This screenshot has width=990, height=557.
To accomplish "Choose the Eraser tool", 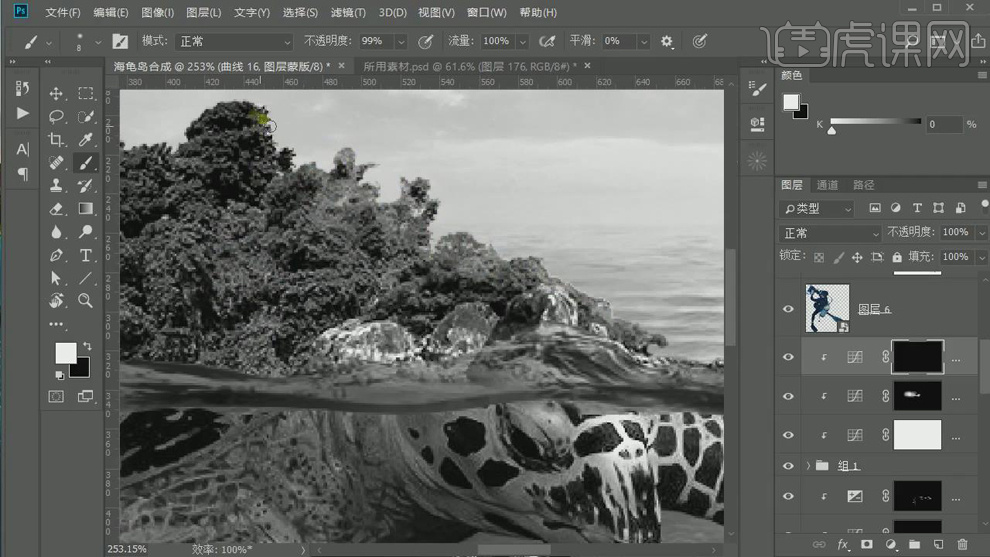I will pyautogui.click(x=56, y=209).
